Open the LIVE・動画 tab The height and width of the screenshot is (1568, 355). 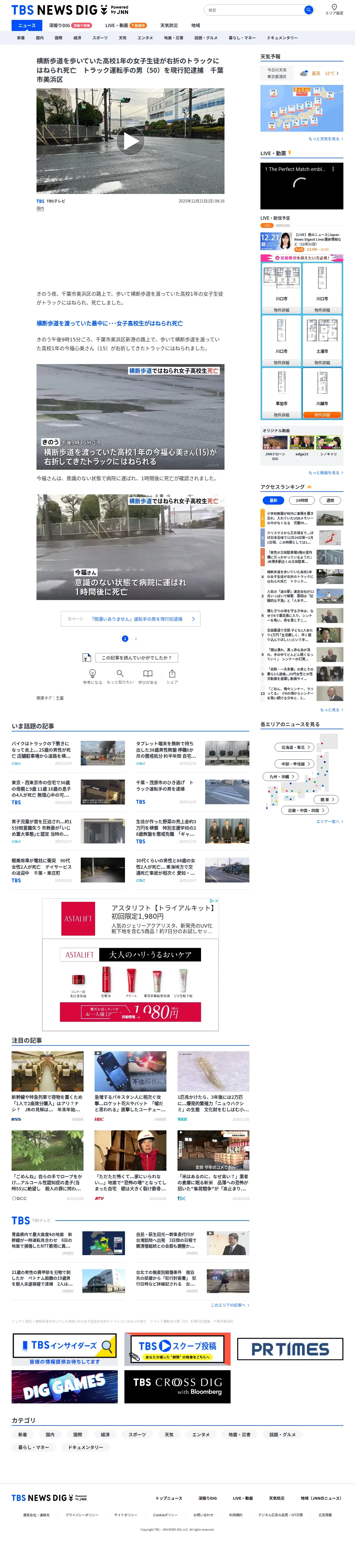(126, 25)
